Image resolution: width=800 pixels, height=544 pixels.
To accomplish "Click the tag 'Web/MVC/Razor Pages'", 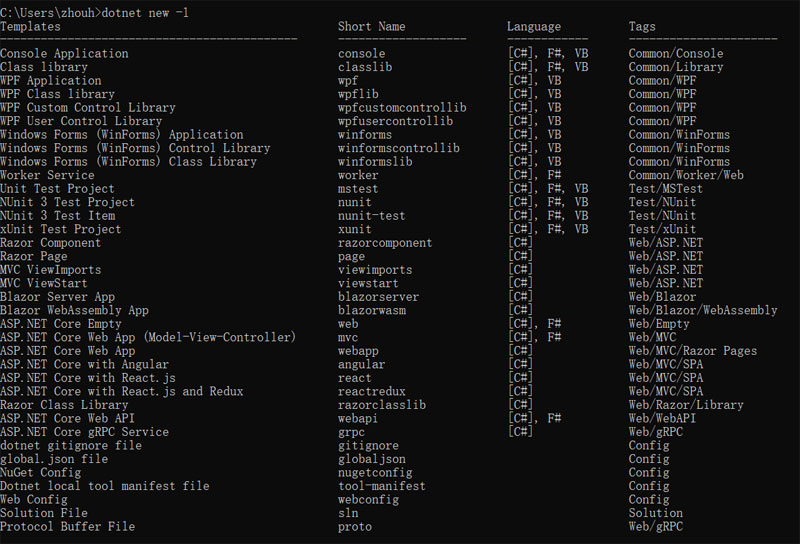I will point(693,351).
